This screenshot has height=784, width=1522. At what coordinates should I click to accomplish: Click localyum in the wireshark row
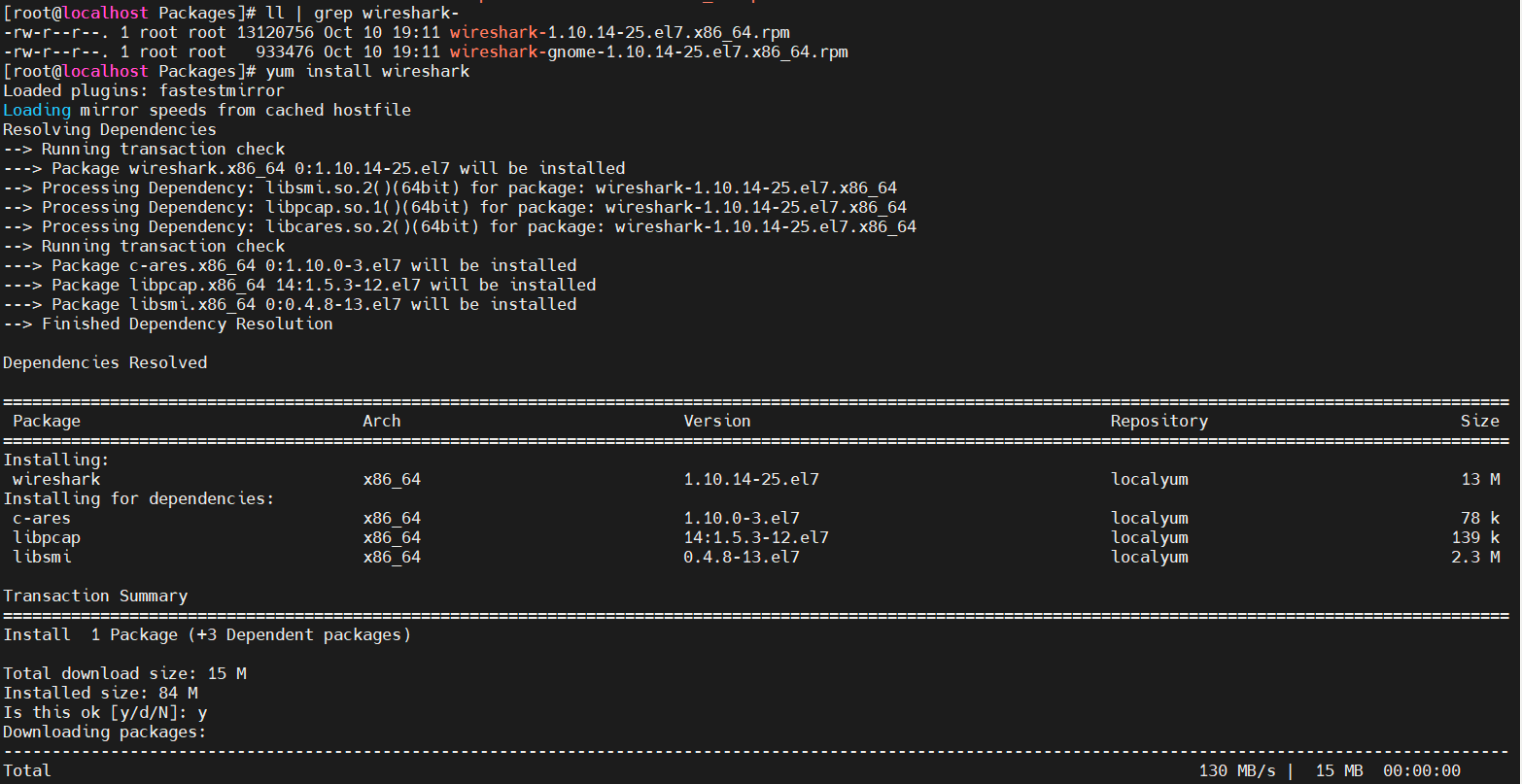coord(1150,479)
